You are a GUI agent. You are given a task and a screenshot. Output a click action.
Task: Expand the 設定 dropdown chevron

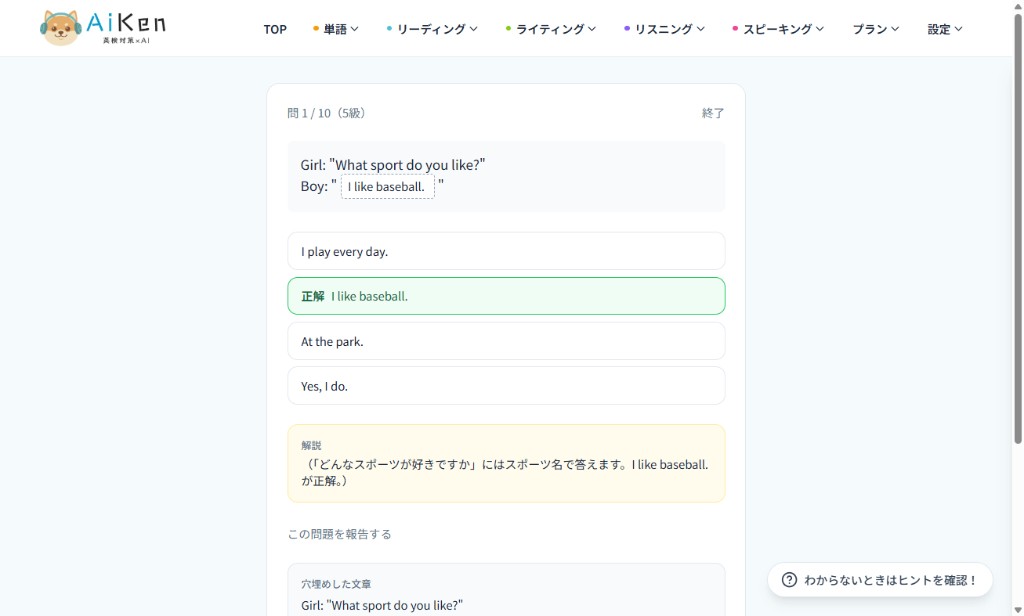click(x=958, y=29)
